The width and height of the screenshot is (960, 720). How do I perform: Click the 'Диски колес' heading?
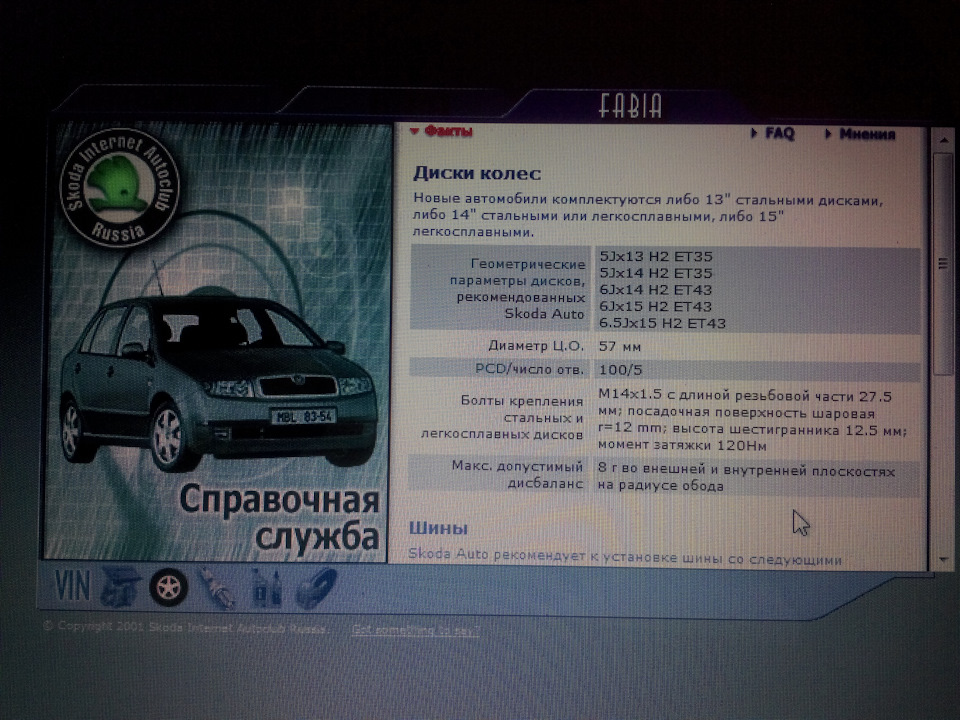coord(477,173)
